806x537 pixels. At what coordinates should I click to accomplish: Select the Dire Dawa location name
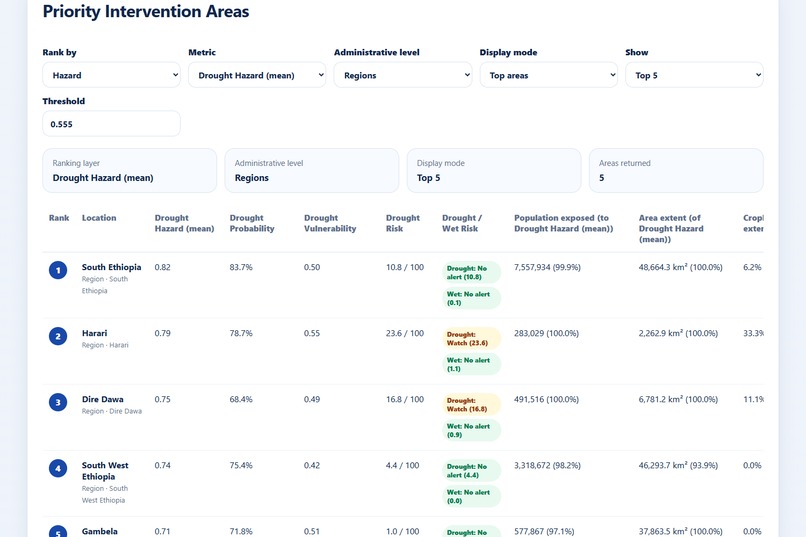click(x=102, y=399)
